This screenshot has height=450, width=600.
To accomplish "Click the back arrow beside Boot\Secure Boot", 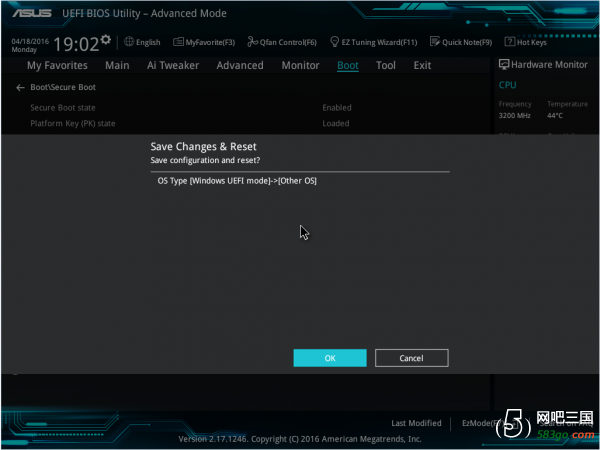I will pyautogui.click(x=20, y=88).
